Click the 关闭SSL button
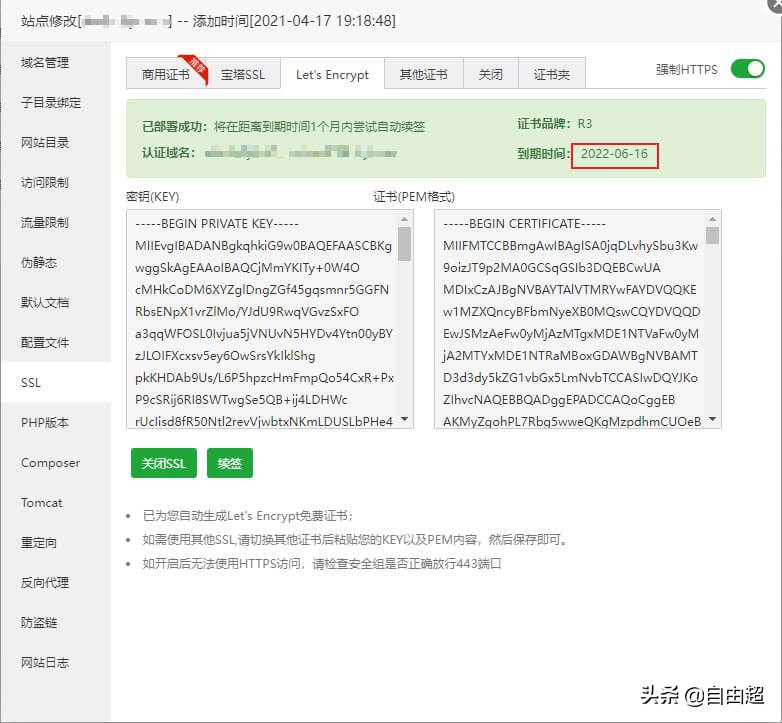This screenshot has height=723, width=782. point(164,463)
